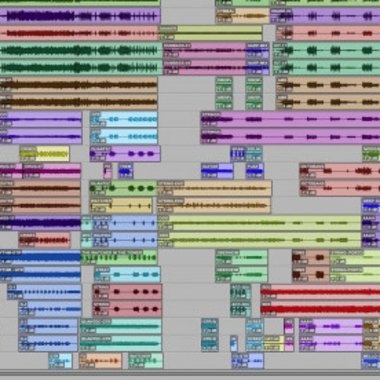Select the upper long red waveform clip
380x380 pixels.
tap(320, 292)
